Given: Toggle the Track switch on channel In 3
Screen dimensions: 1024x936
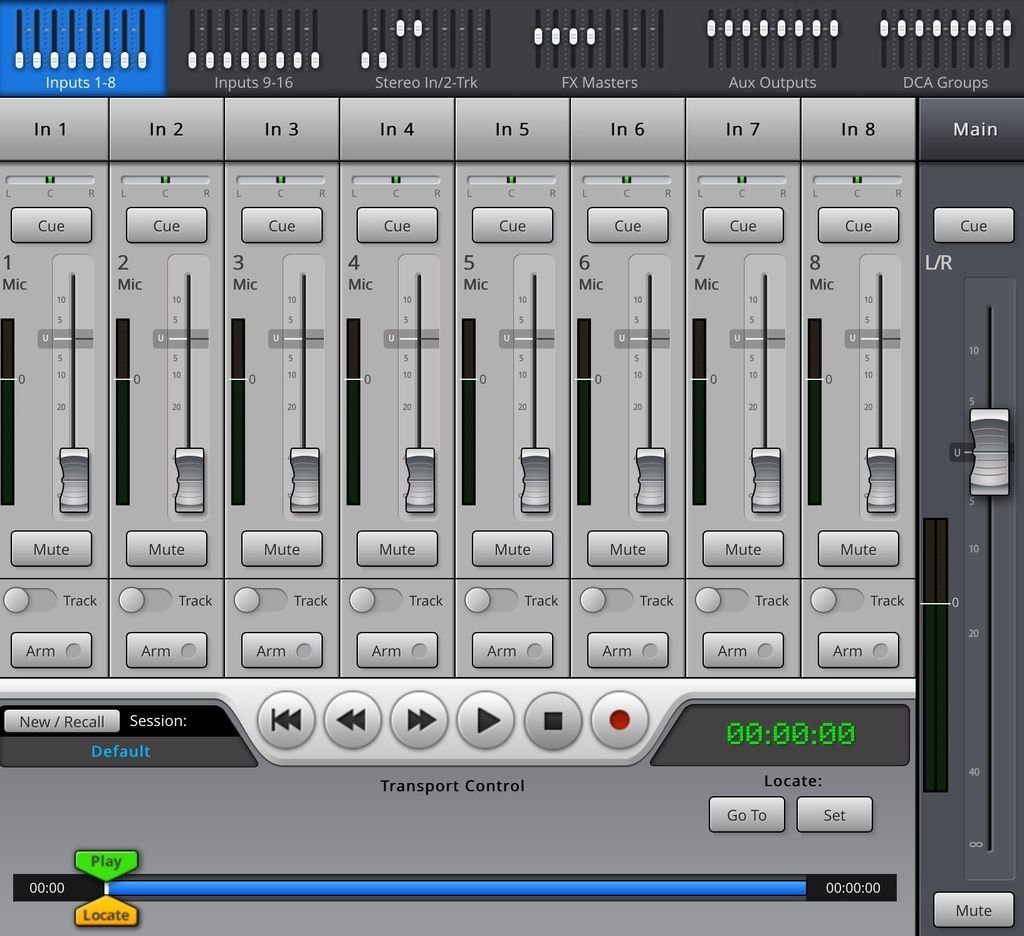Looking at the screenshot, I should coord(261,600).
